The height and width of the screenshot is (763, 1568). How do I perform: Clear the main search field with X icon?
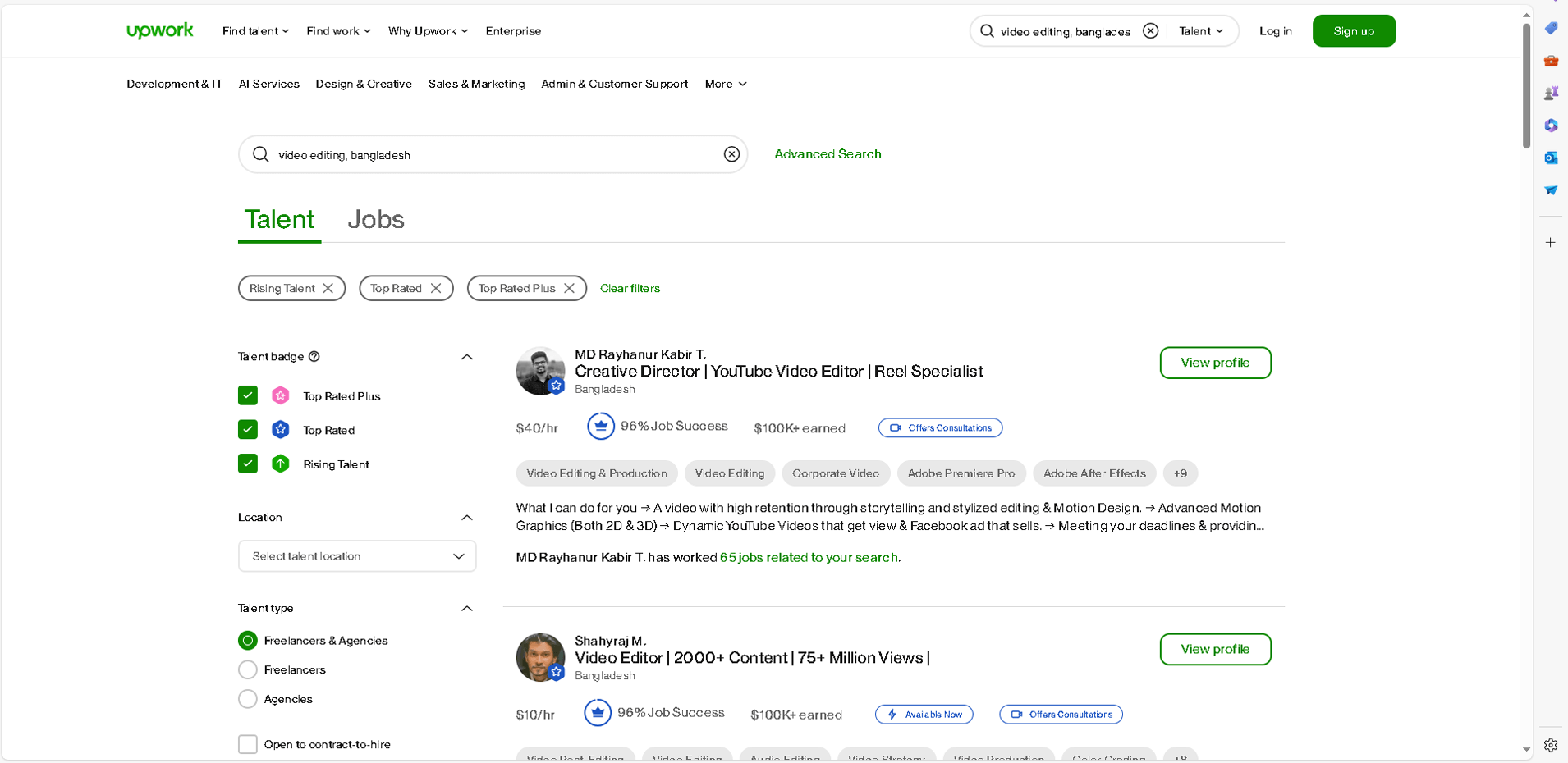[x=731, y=154]
